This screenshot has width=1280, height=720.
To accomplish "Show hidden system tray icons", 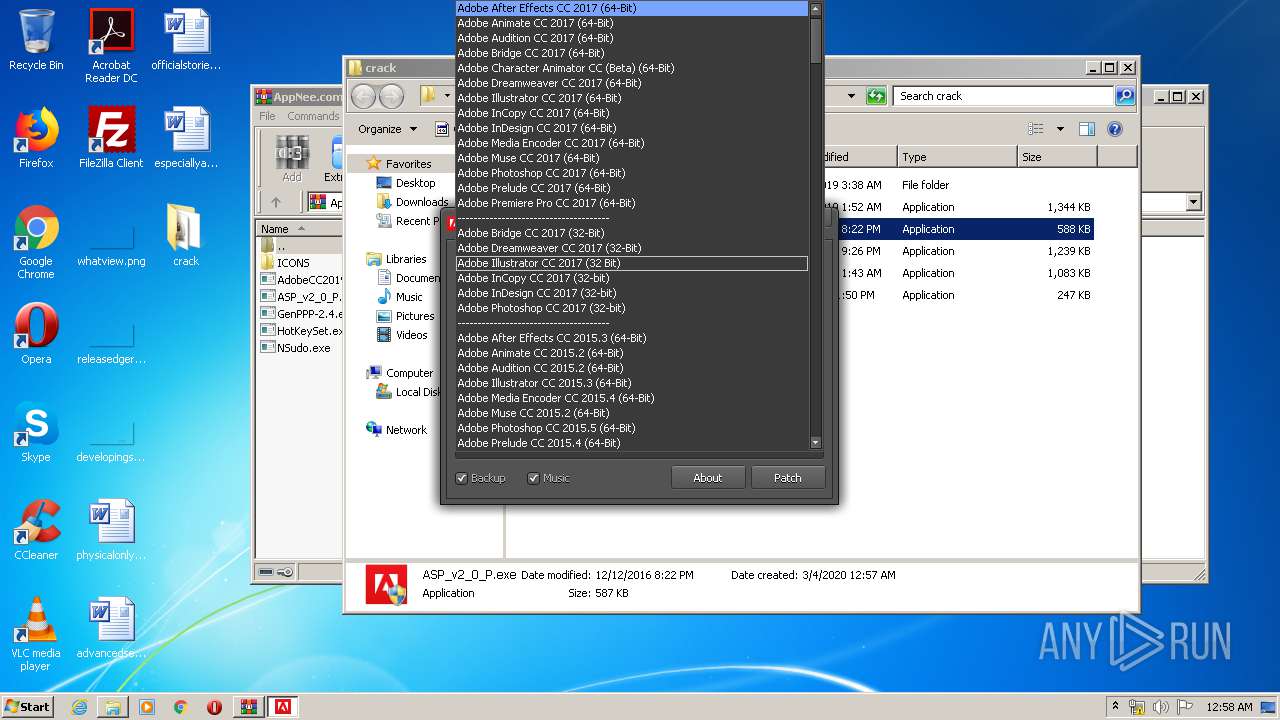I will [x=1116, y=707].
